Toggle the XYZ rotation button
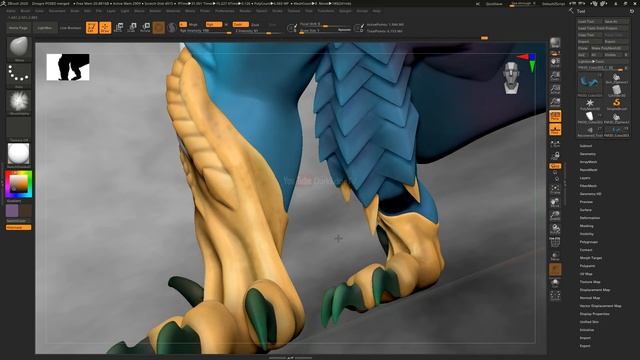The image size is (640, 360). pyautogui.click(x=555, y=166)
